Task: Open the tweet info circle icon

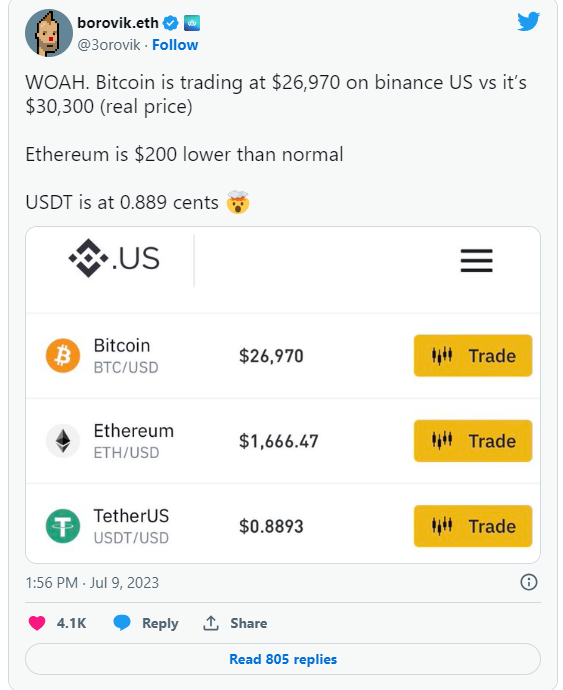Action: (529, 582)
